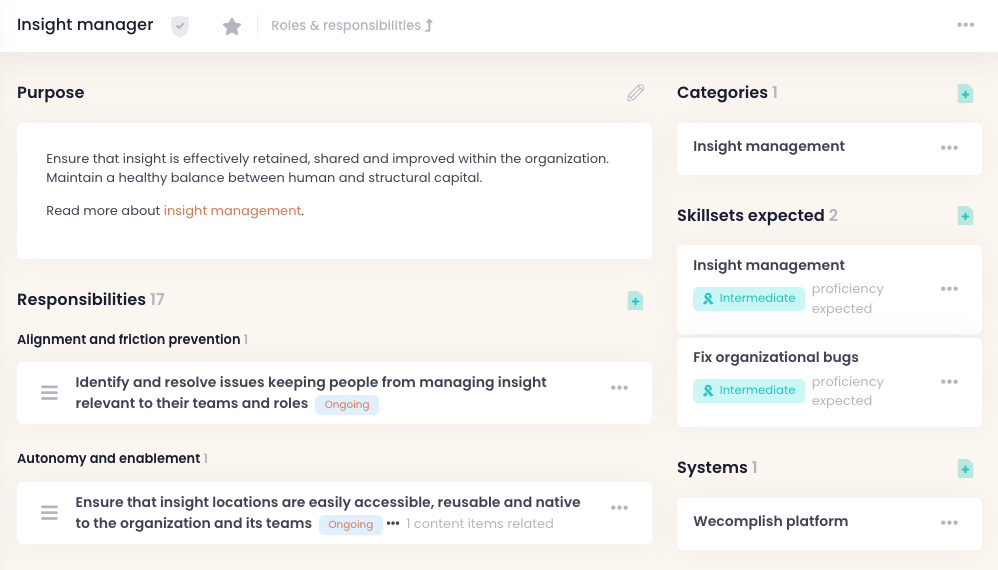Viewport: 998px width, 570px height.
Task: Click the shield verification icon beside title
Action: pyautogui.click(x=180, y=26)
